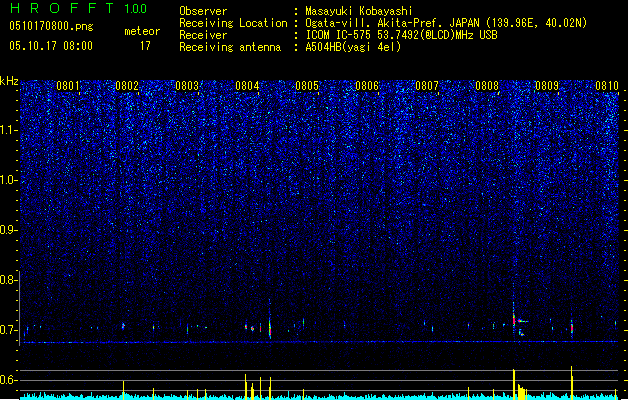Click the 0806 time marker
Screen dimensions: 629x400
tap(367, 86)
